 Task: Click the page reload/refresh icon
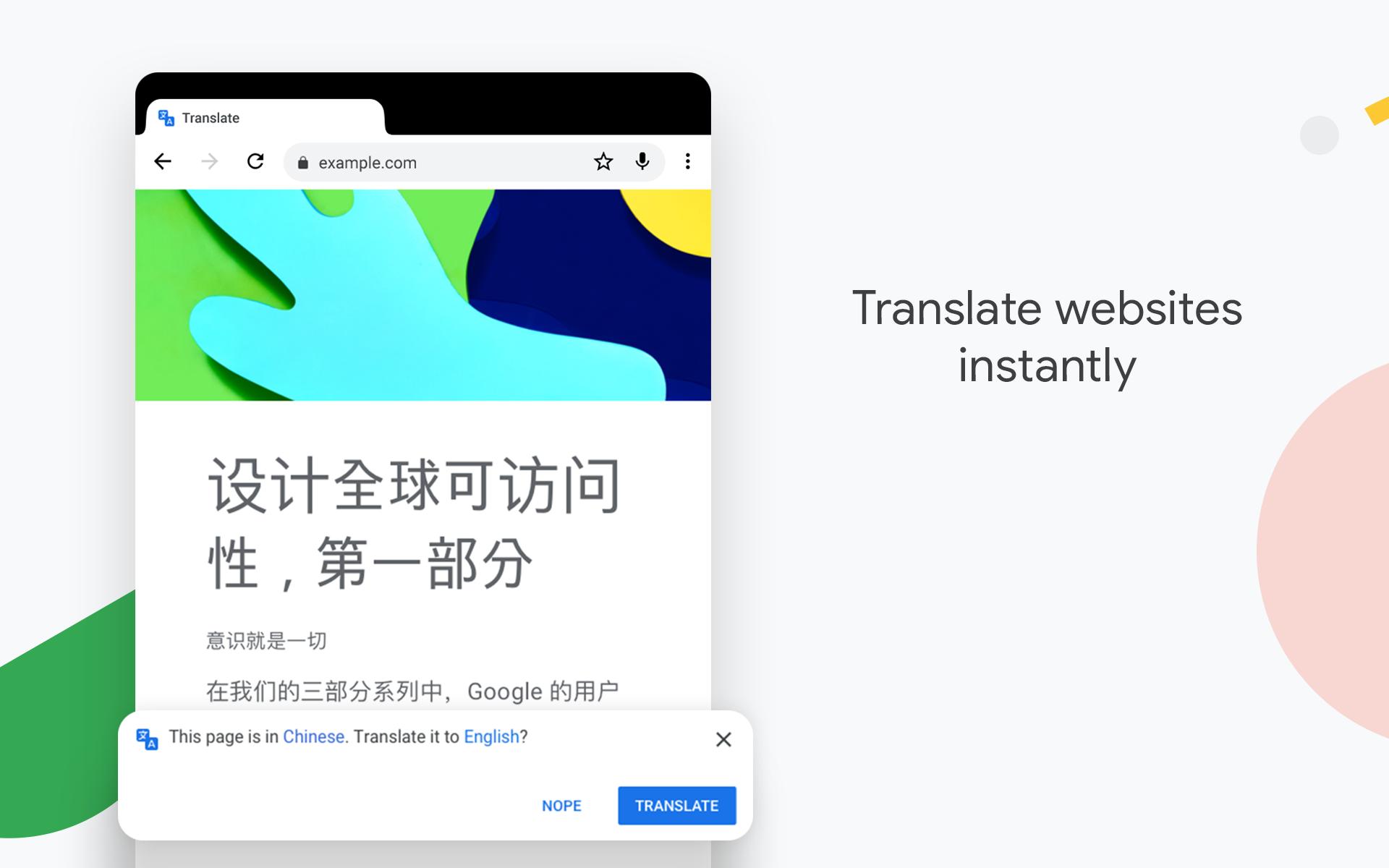click(x=256, y=162)
